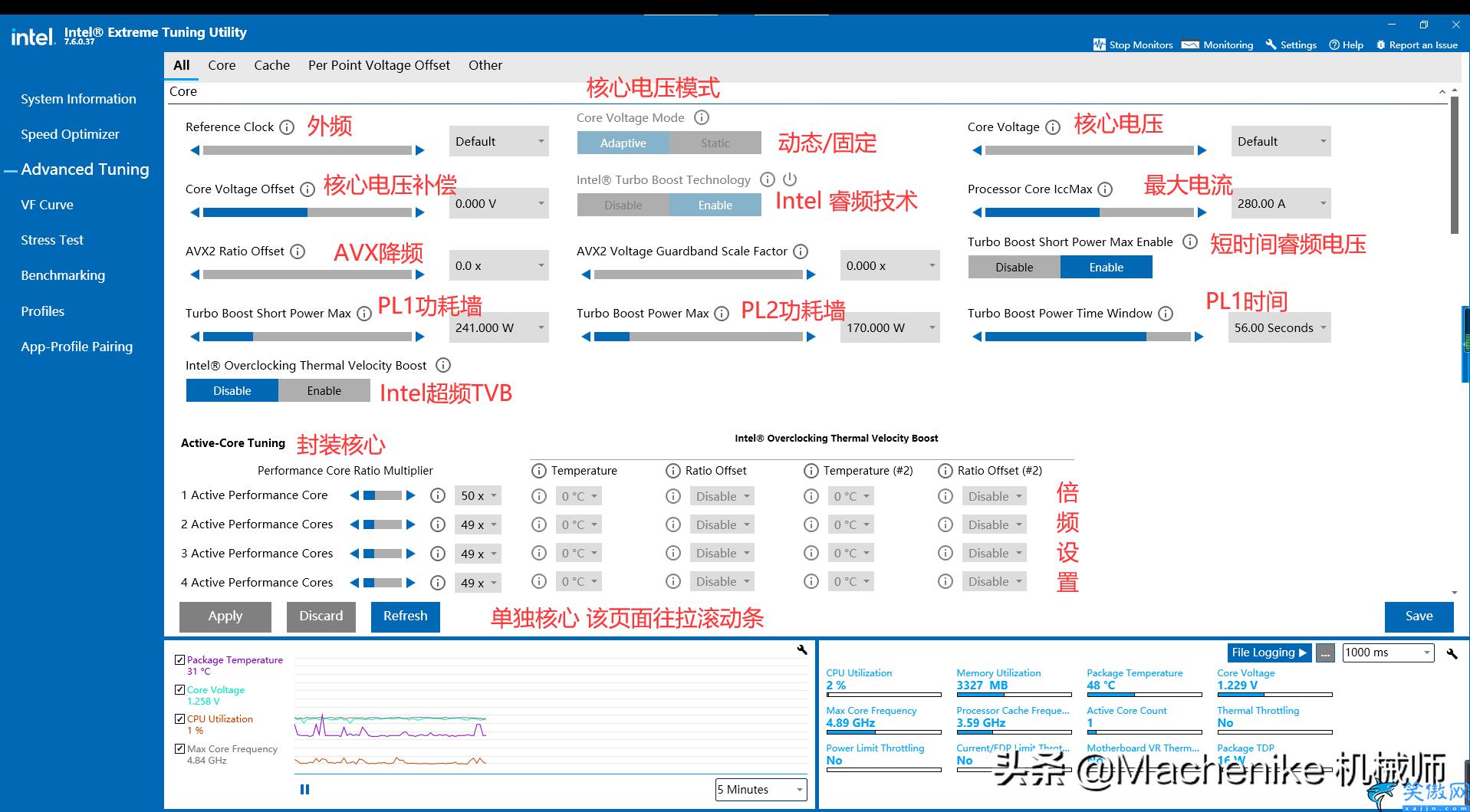Show info for Core Voltage Mode
Image resolution: width=1470 pixels, height=812 pixels.
702,118
